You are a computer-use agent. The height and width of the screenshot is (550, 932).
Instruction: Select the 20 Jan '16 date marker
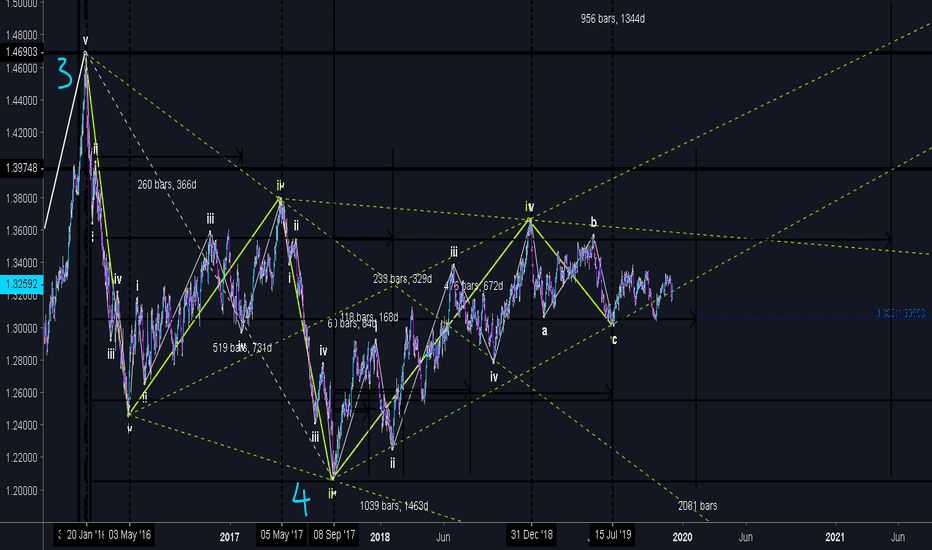(x=86, y=537)
